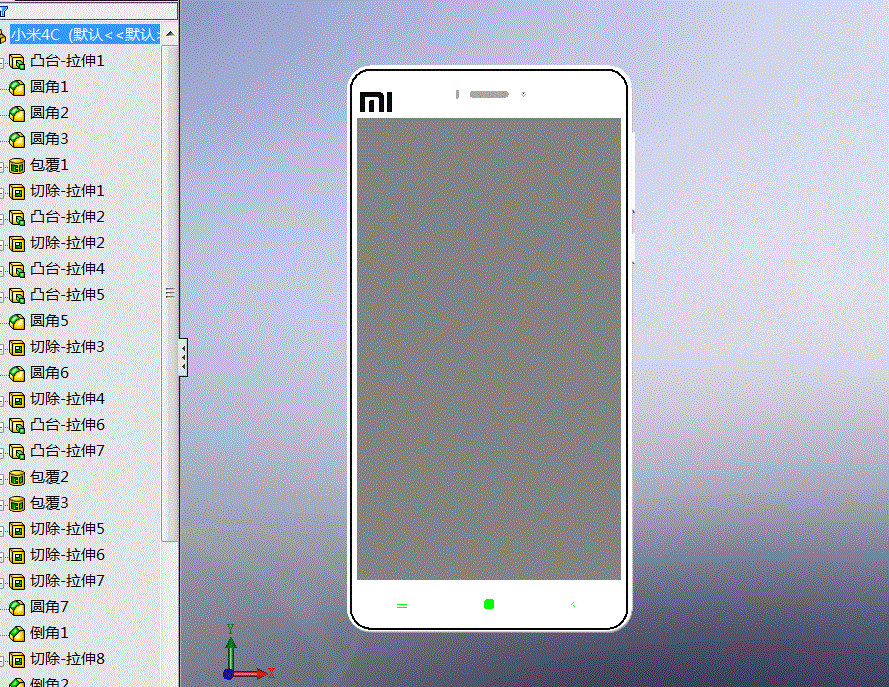Click the 圆角7 fillet icon
Viewport: 889px width, 687px height.
point(17,608)
